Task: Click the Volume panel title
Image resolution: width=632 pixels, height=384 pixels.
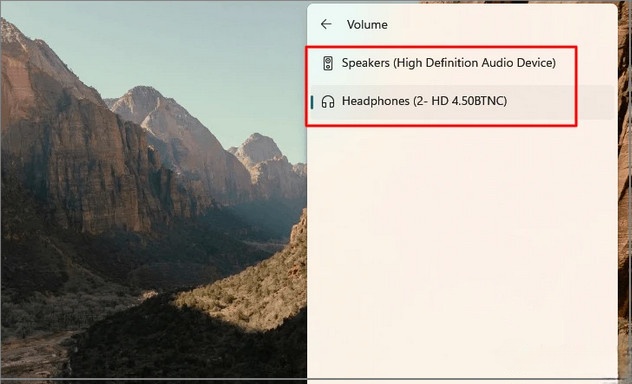Action: (x=367, y=25)
